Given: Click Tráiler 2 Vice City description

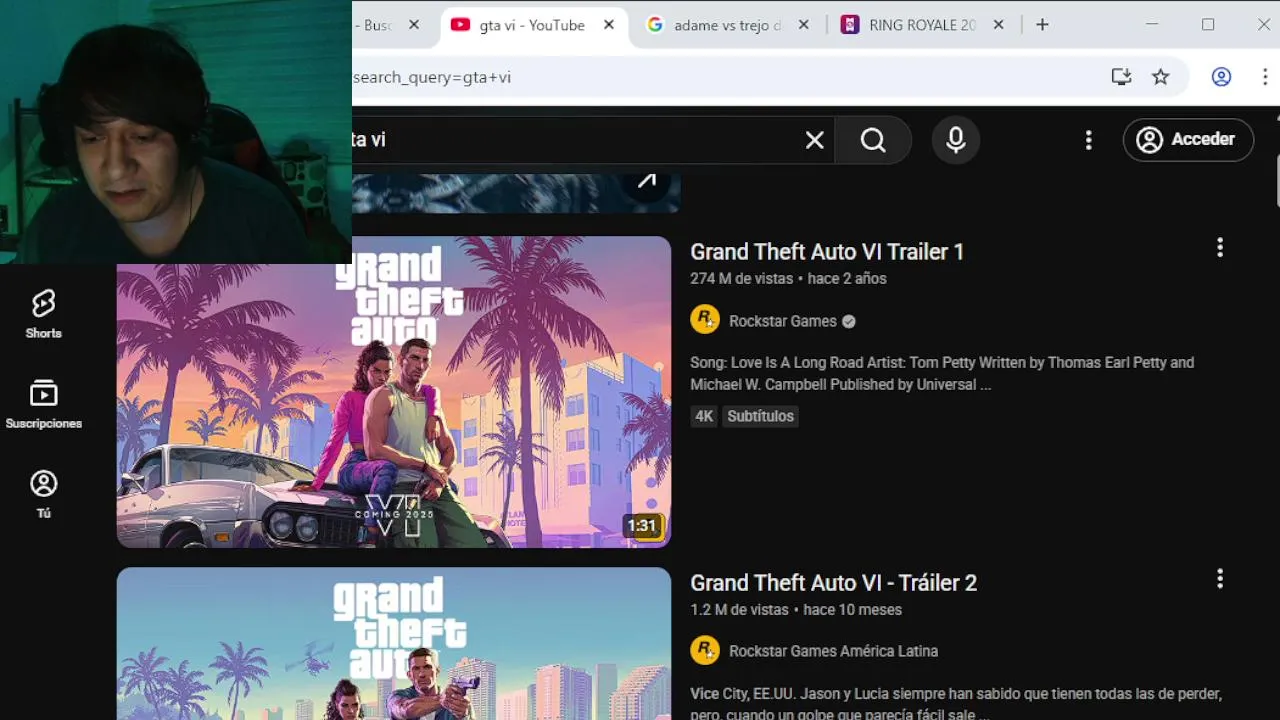Looking at the screenshot, I should [956, 704].
